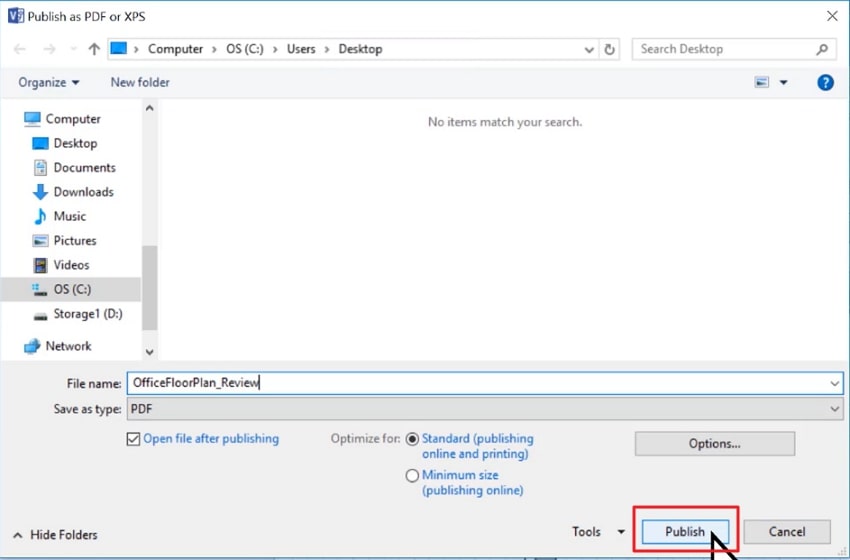Image resolution: width=850 pixels, height=560 pixels.
Task: Click the Computer icon in the address bar
Action: (119, 49)
